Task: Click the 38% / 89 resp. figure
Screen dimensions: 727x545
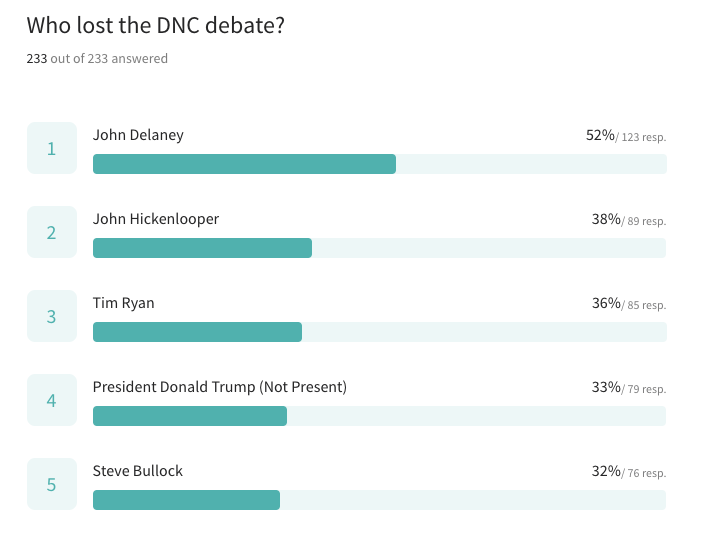Action: [x=629, y=219]
